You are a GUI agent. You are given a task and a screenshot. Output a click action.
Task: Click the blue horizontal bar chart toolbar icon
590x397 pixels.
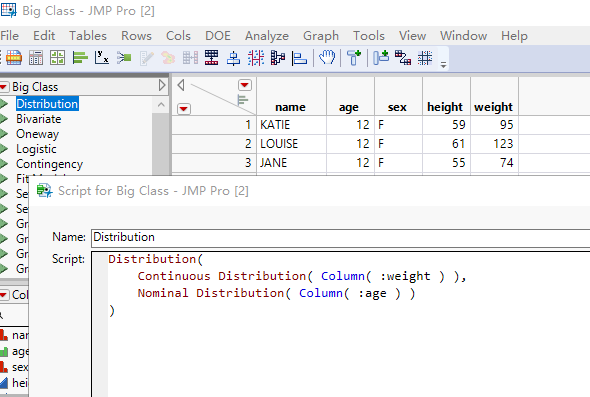pyautogui.click(x=300, y=58)
